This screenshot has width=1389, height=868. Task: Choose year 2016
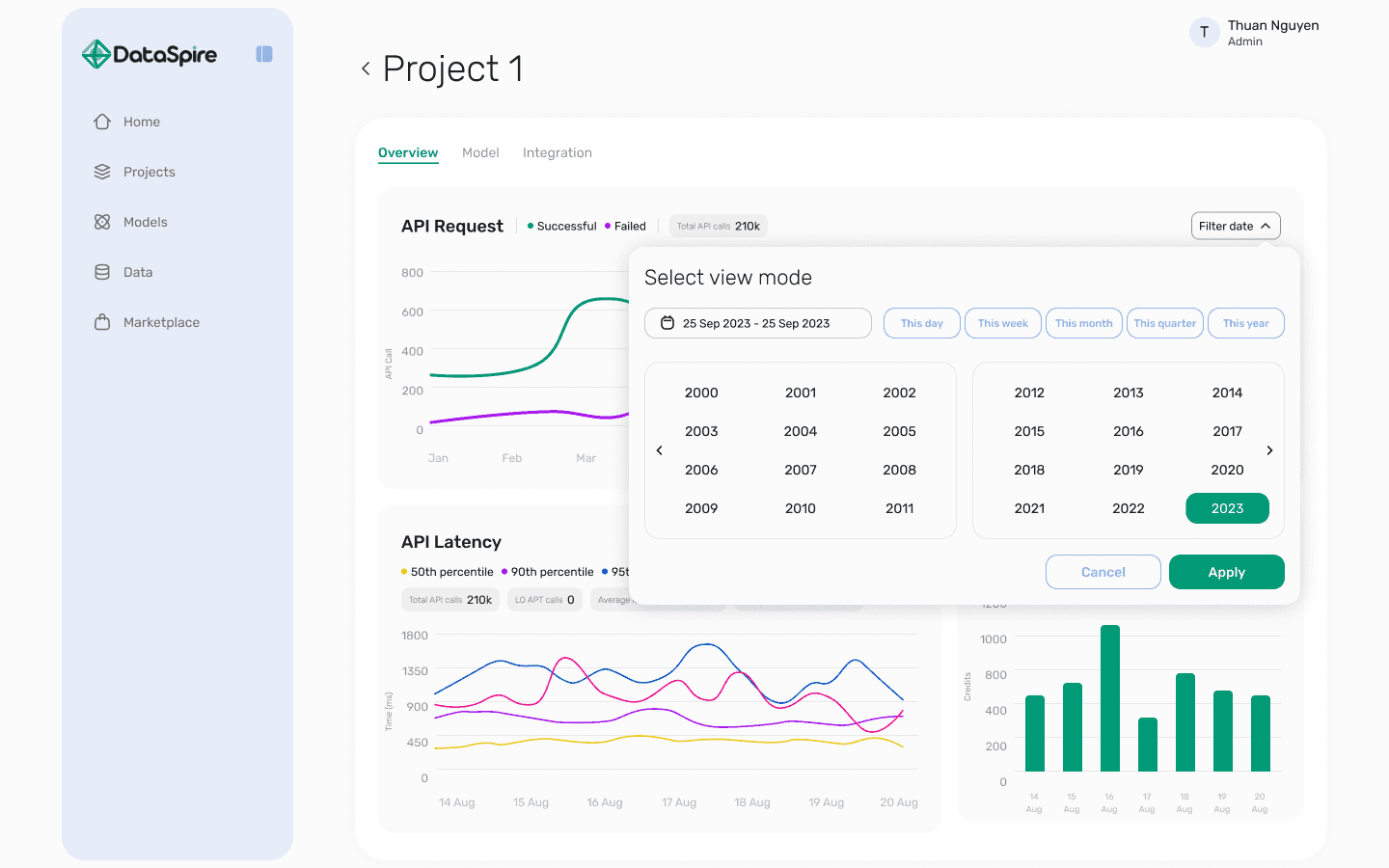click(1129, 431)
